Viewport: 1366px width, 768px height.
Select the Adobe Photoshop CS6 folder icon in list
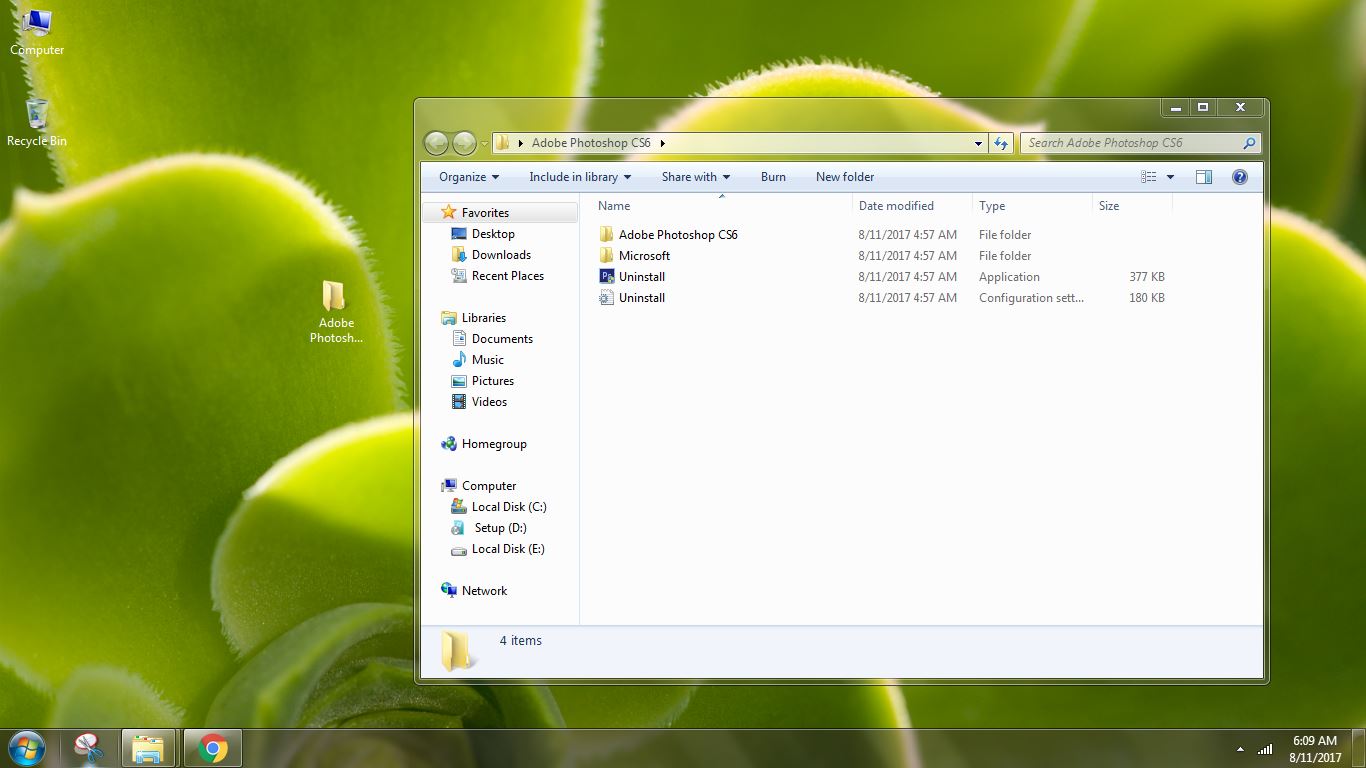pyautogui.click(x=606, y=235)
